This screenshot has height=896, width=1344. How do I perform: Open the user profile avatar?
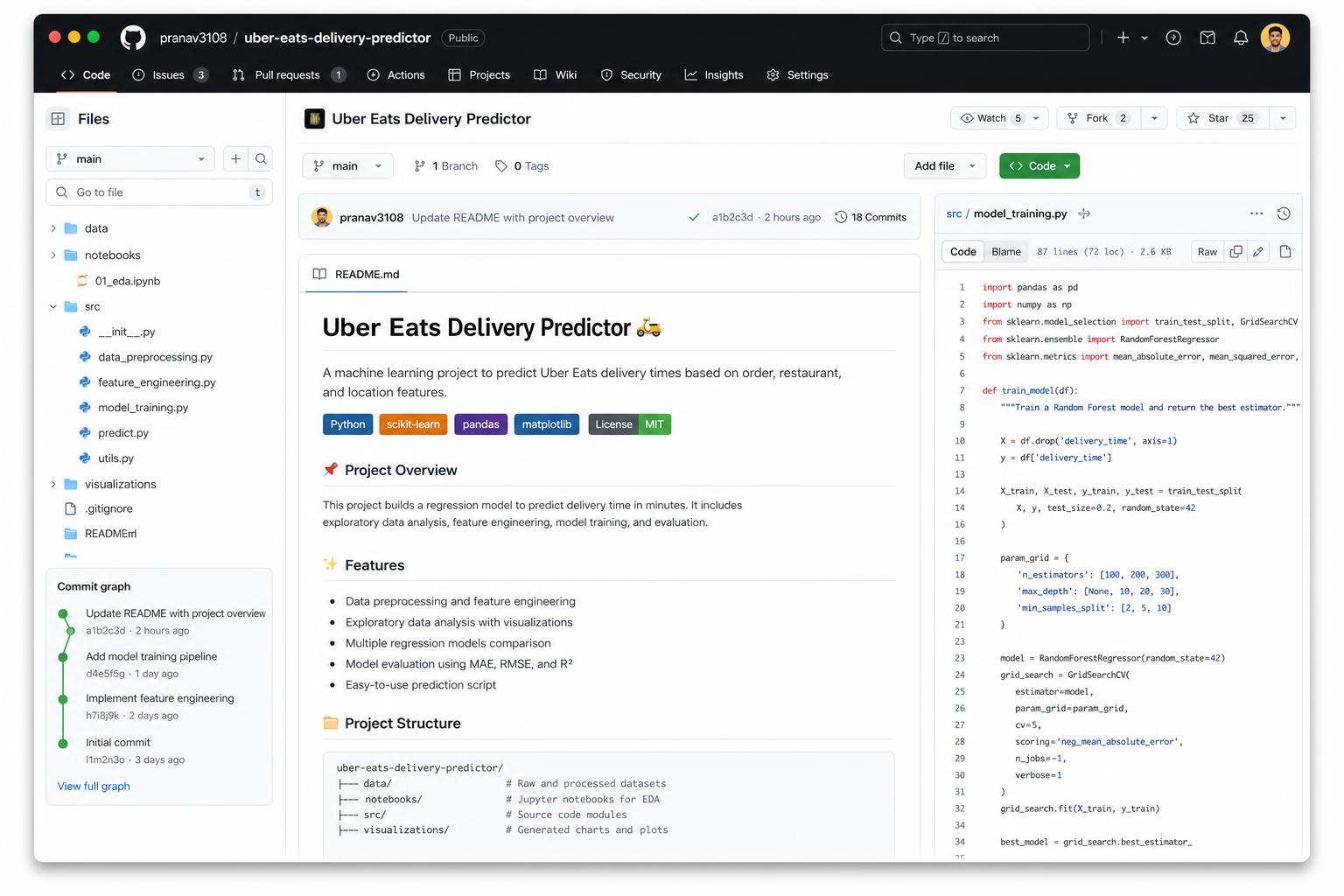point(1275,38)
